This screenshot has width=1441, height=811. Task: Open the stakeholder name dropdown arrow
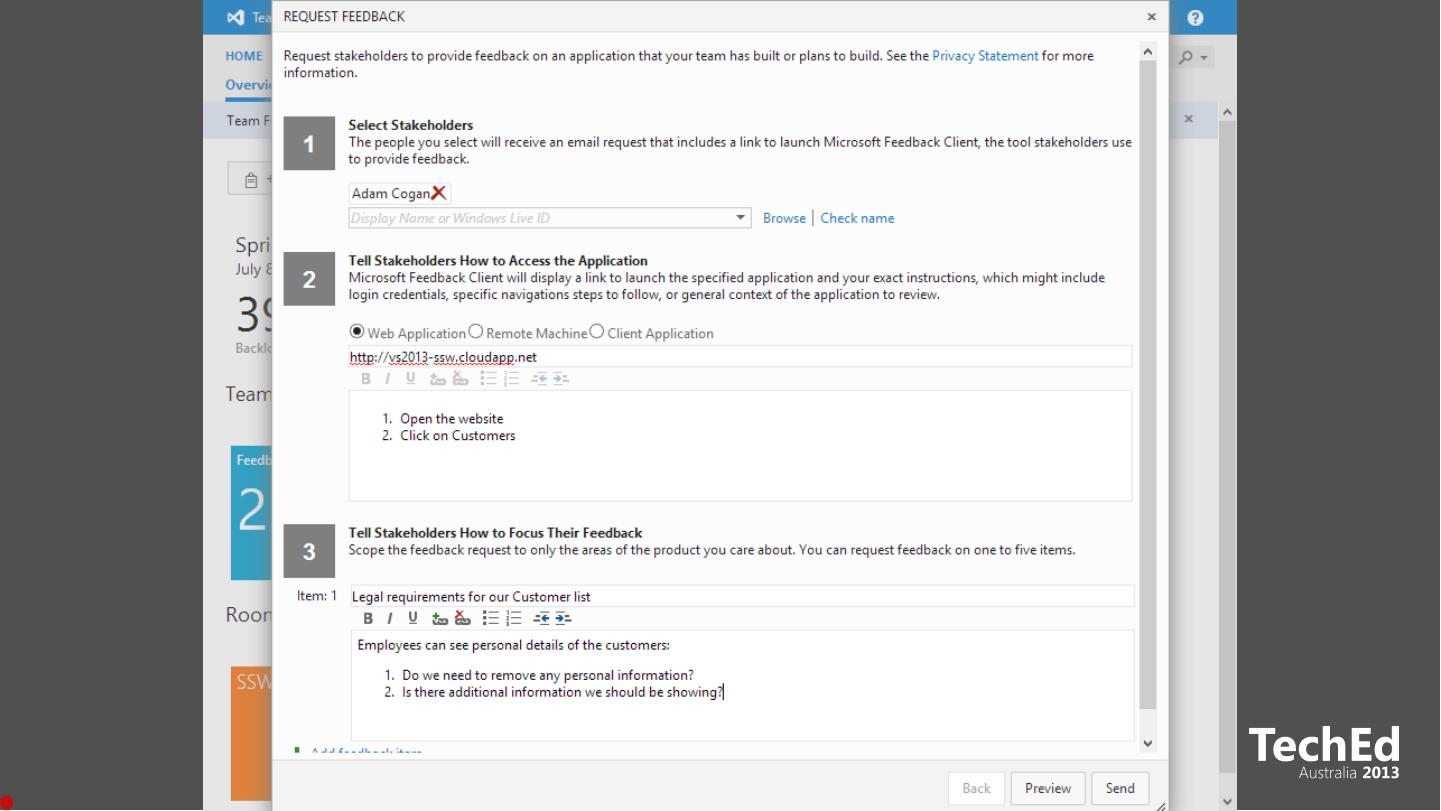pos(741,218)
